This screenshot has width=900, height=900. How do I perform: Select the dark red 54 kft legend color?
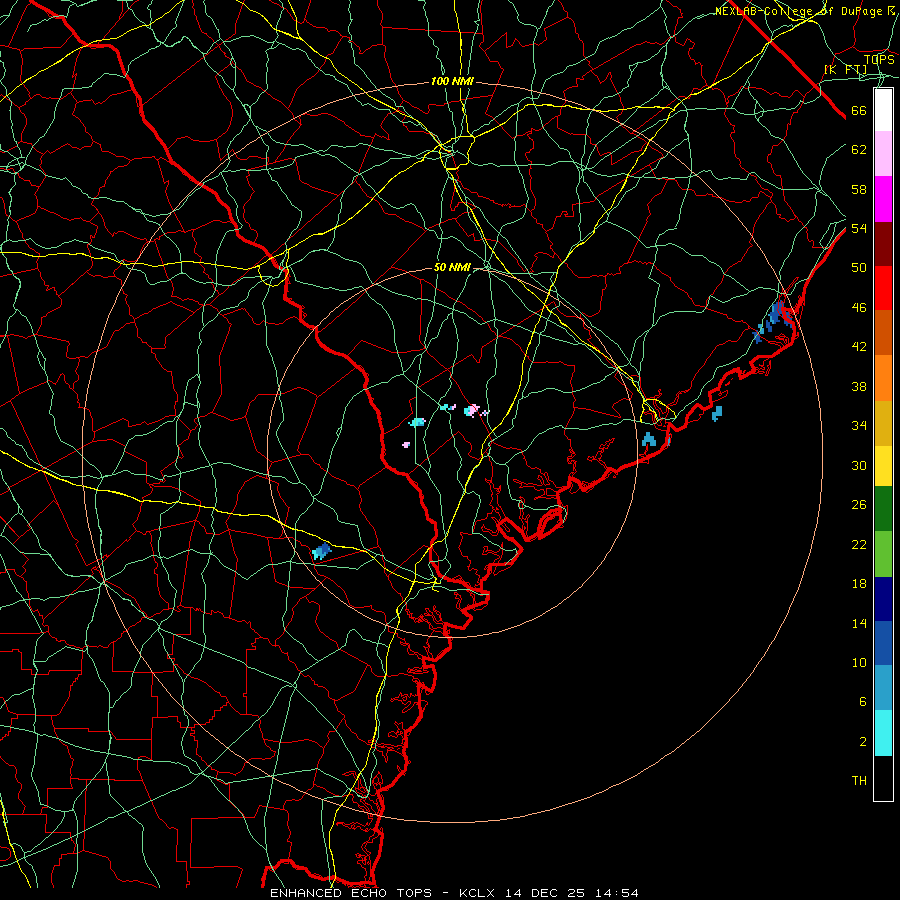point(883,244)
